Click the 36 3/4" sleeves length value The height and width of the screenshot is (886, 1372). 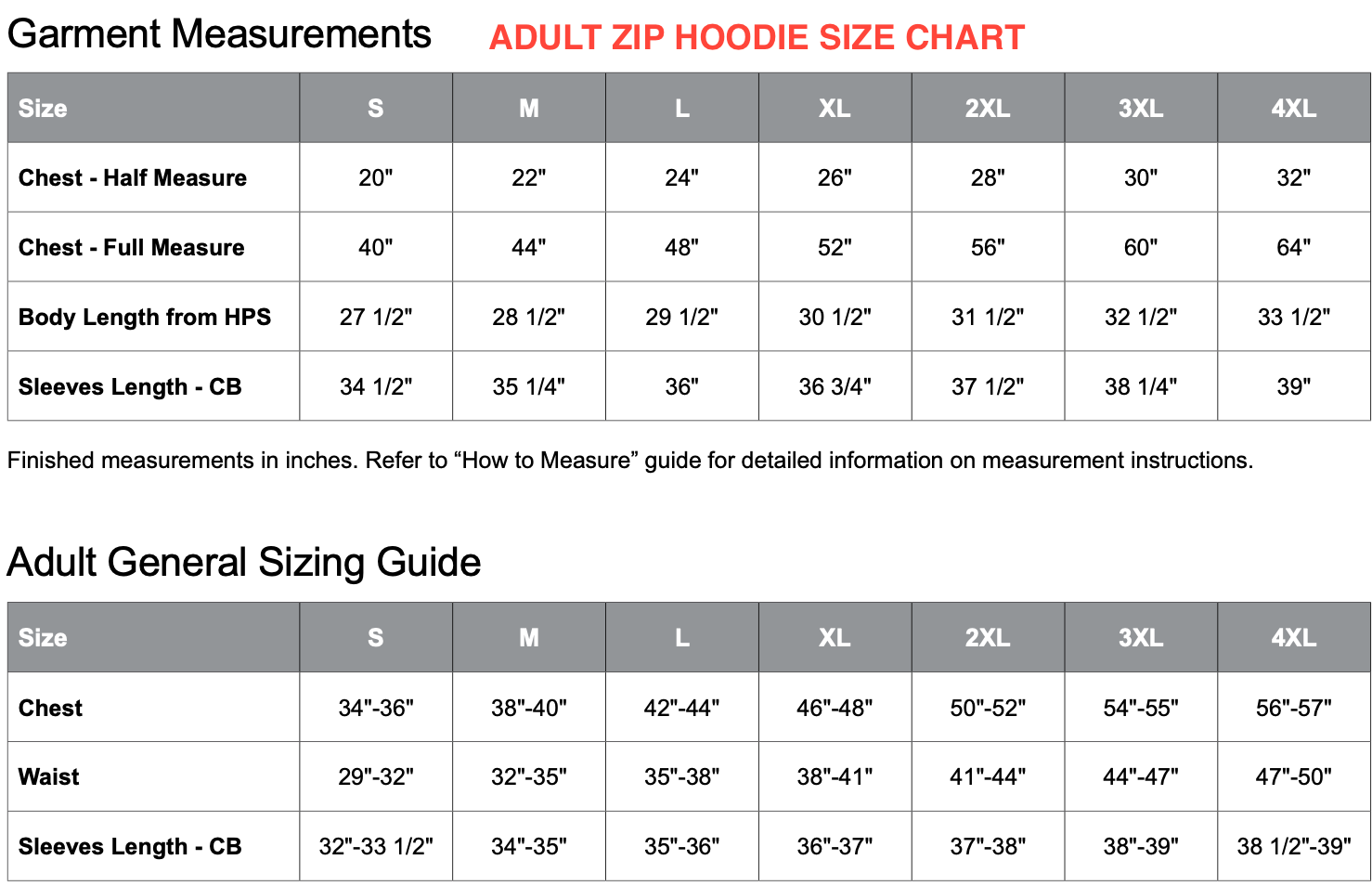click(835, 386)
